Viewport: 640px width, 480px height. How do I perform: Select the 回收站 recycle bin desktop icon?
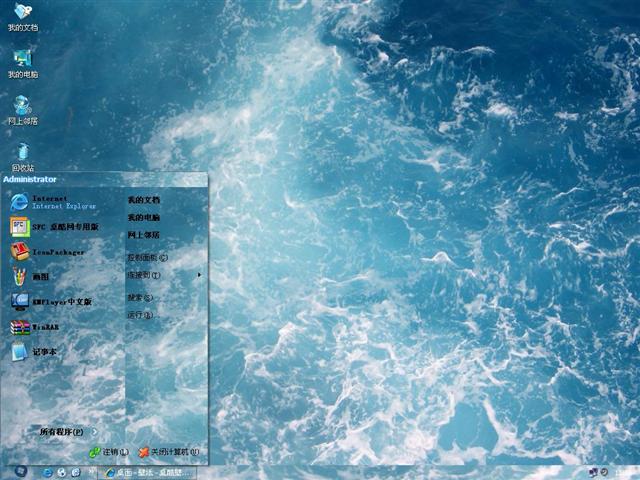click(23, 157)
